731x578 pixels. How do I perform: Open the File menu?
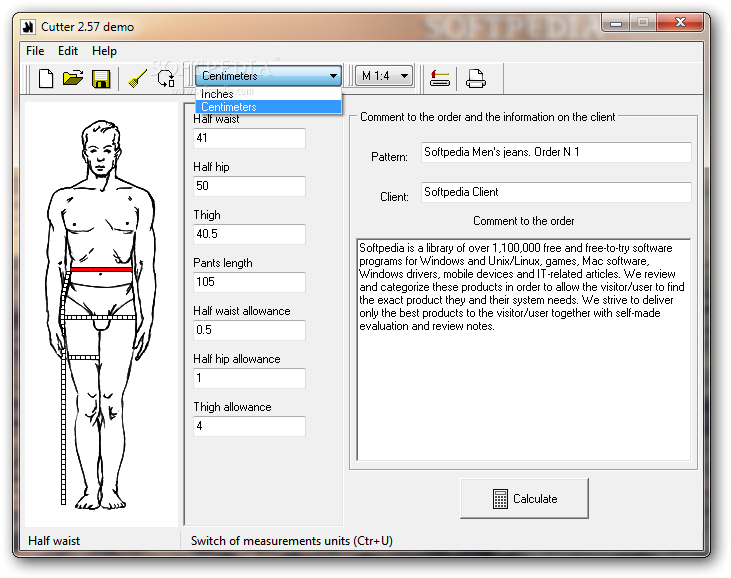point(35,51)
